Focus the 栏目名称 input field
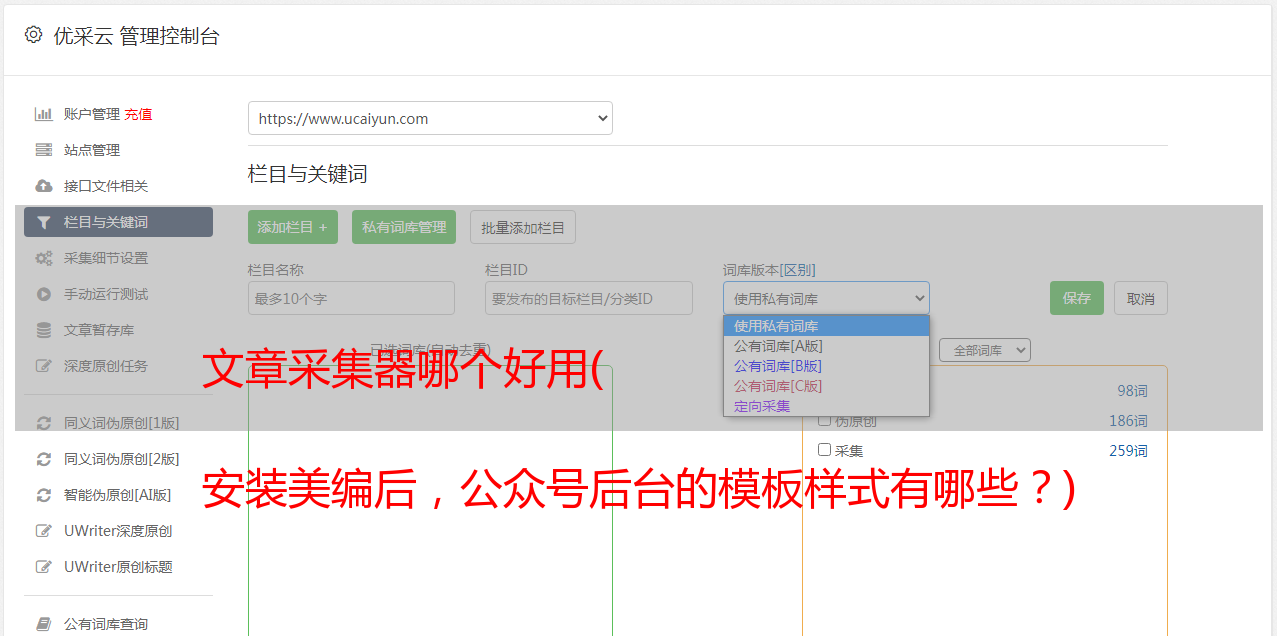Screen dimensions: 1277x636 point(351,298)
